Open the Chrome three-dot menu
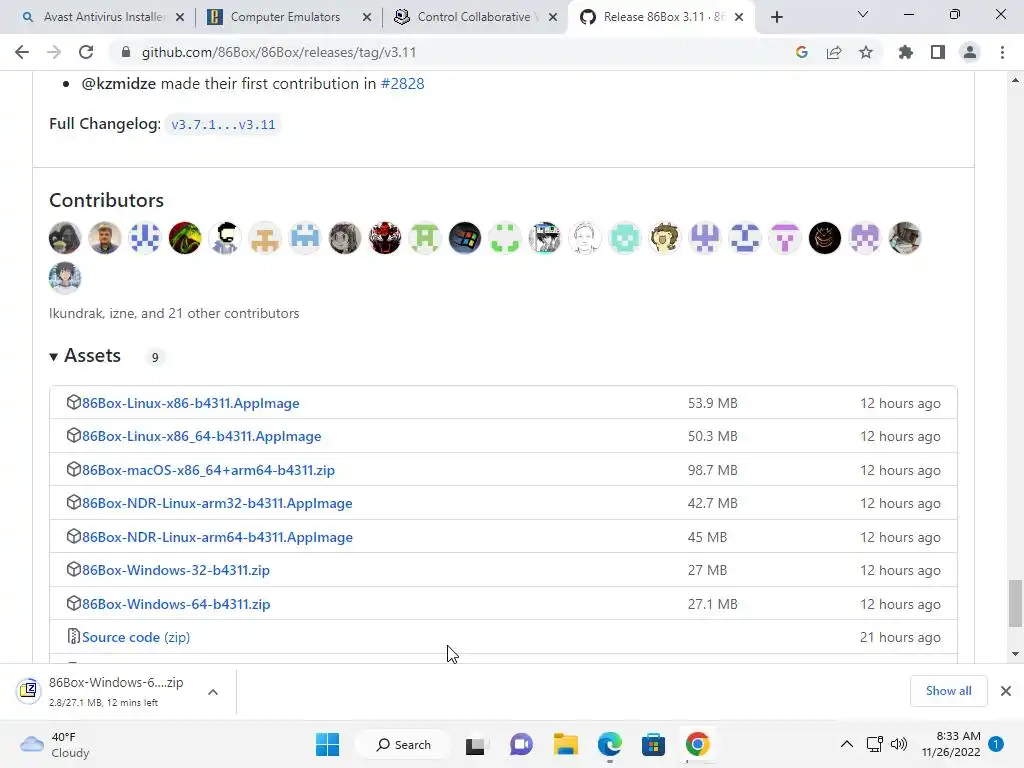This screenshot has height=768, width=1024. point(1002,52)
